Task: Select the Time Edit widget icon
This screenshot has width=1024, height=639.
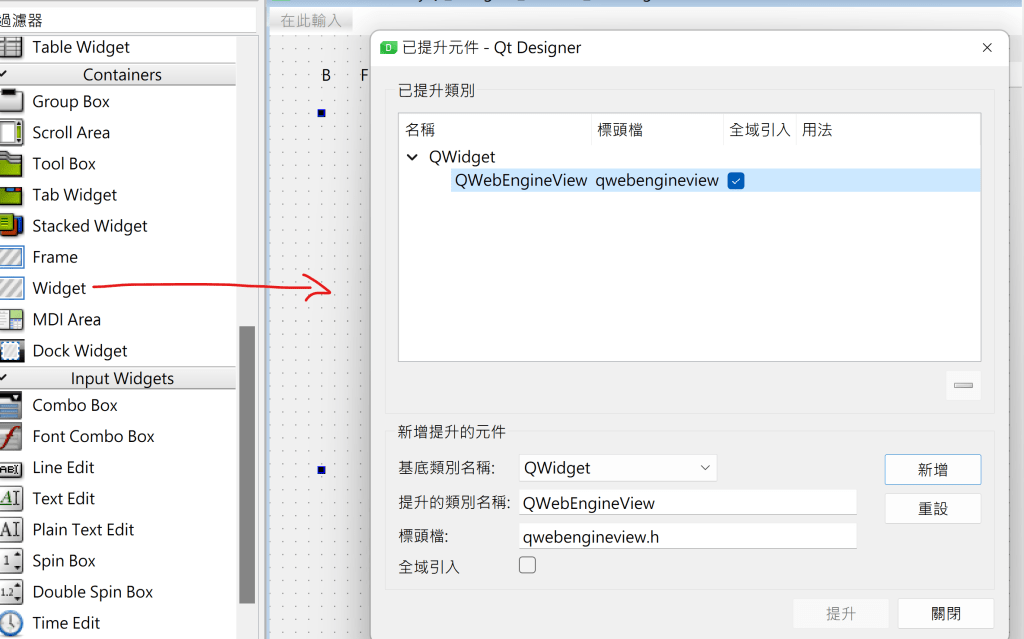Action: click(11, 623)
